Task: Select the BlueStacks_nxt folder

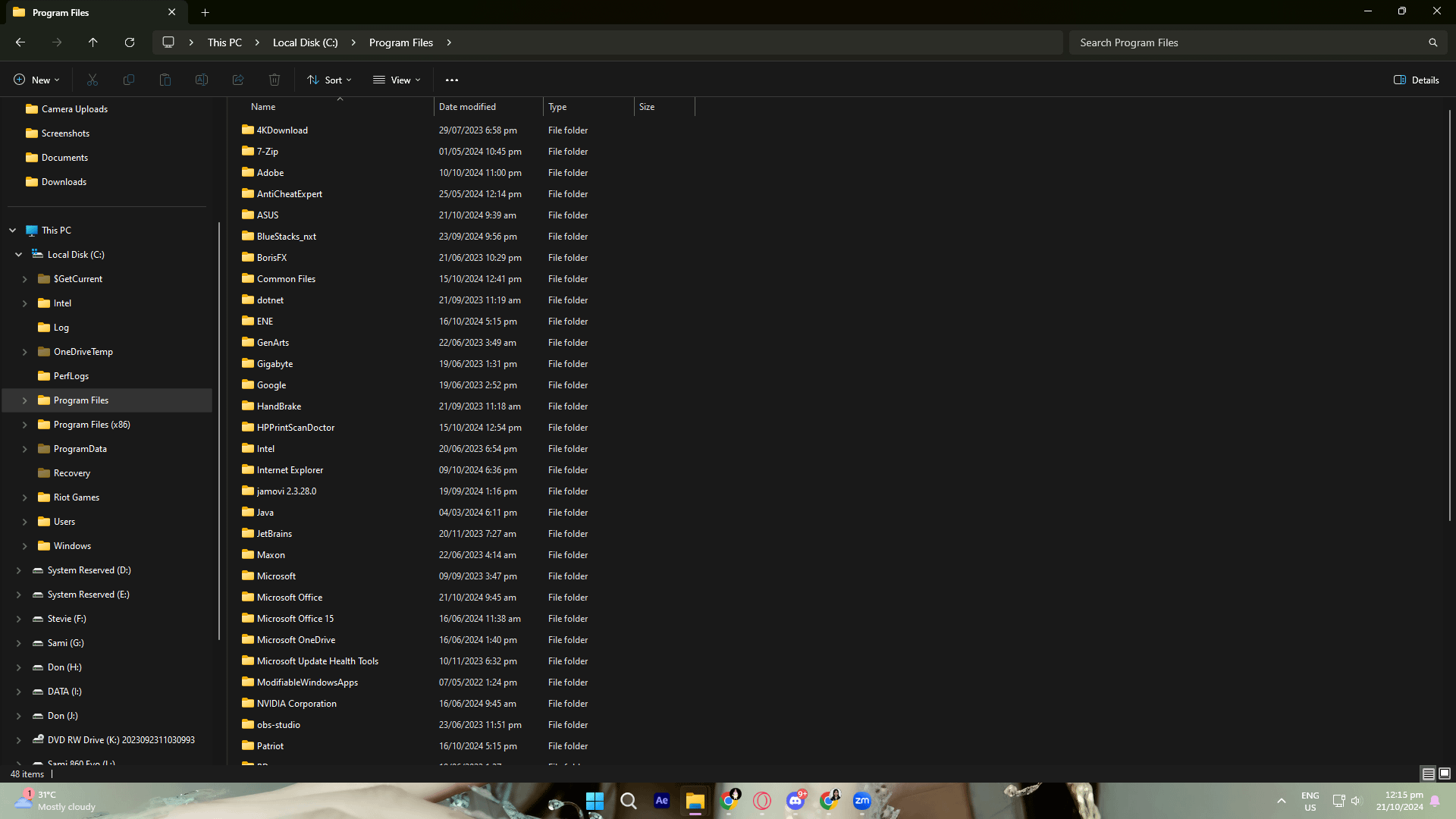Action: point(287,237)
